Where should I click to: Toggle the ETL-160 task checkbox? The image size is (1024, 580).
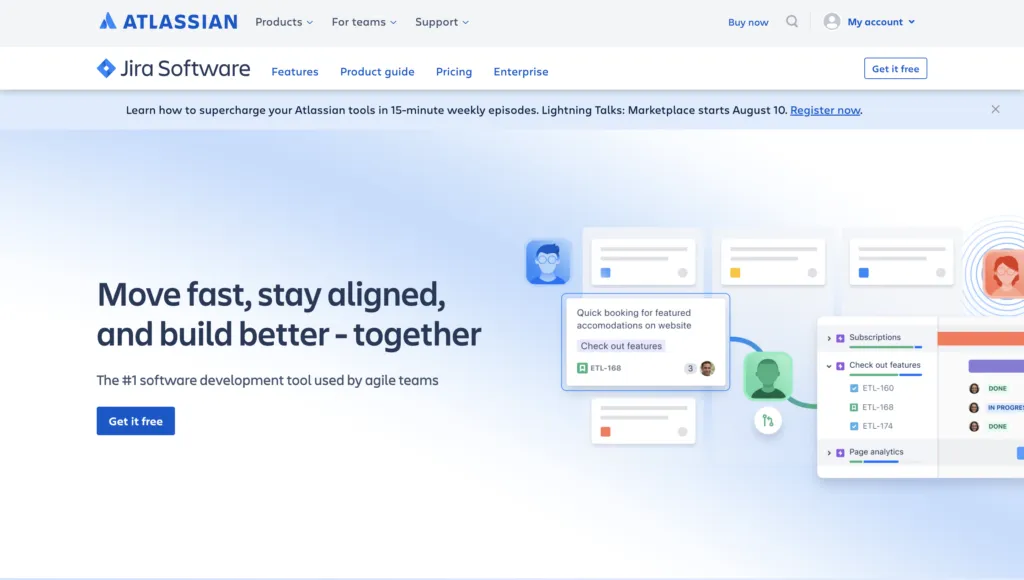pyautogui.click(x=853, y=388)
